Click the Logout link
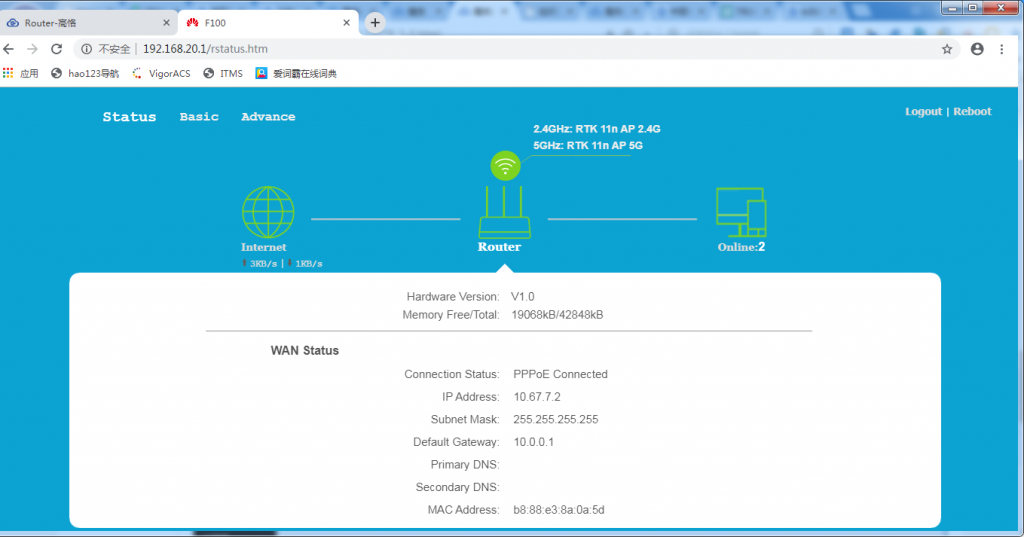 coord(923,112)
